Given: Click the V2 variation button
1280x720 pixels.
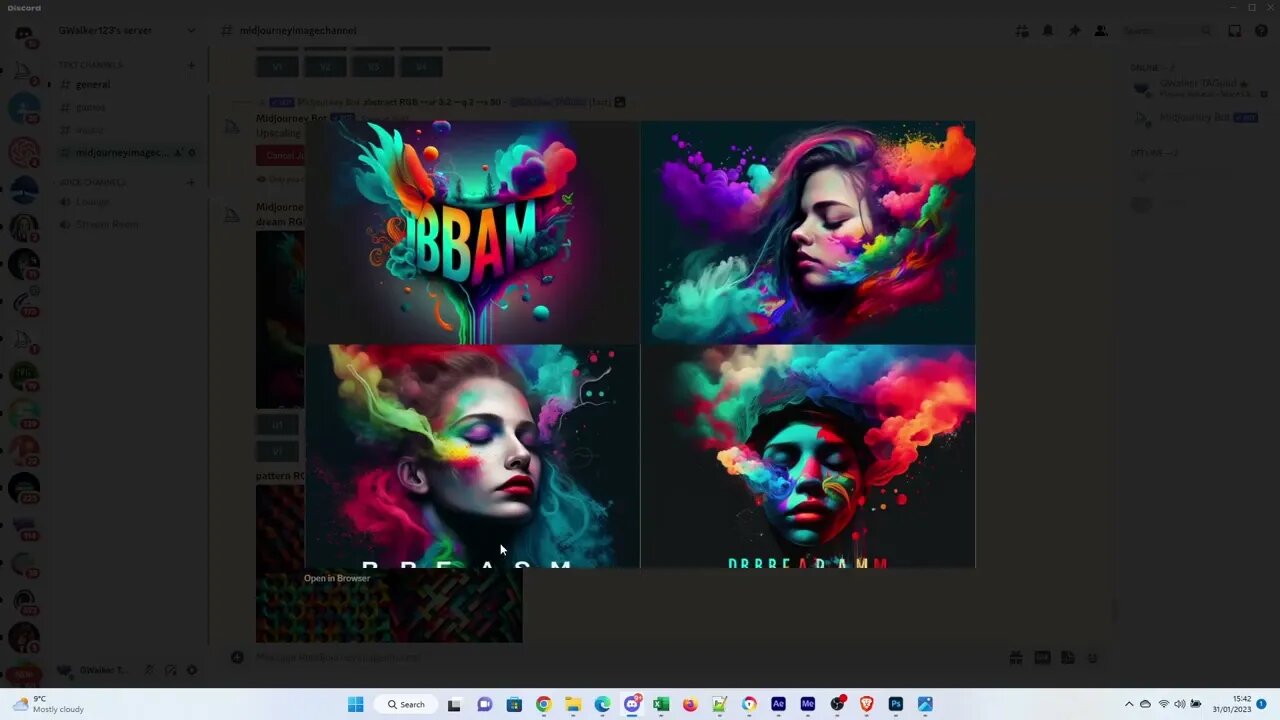Looking at the screenshot, I should click(325, 67).
